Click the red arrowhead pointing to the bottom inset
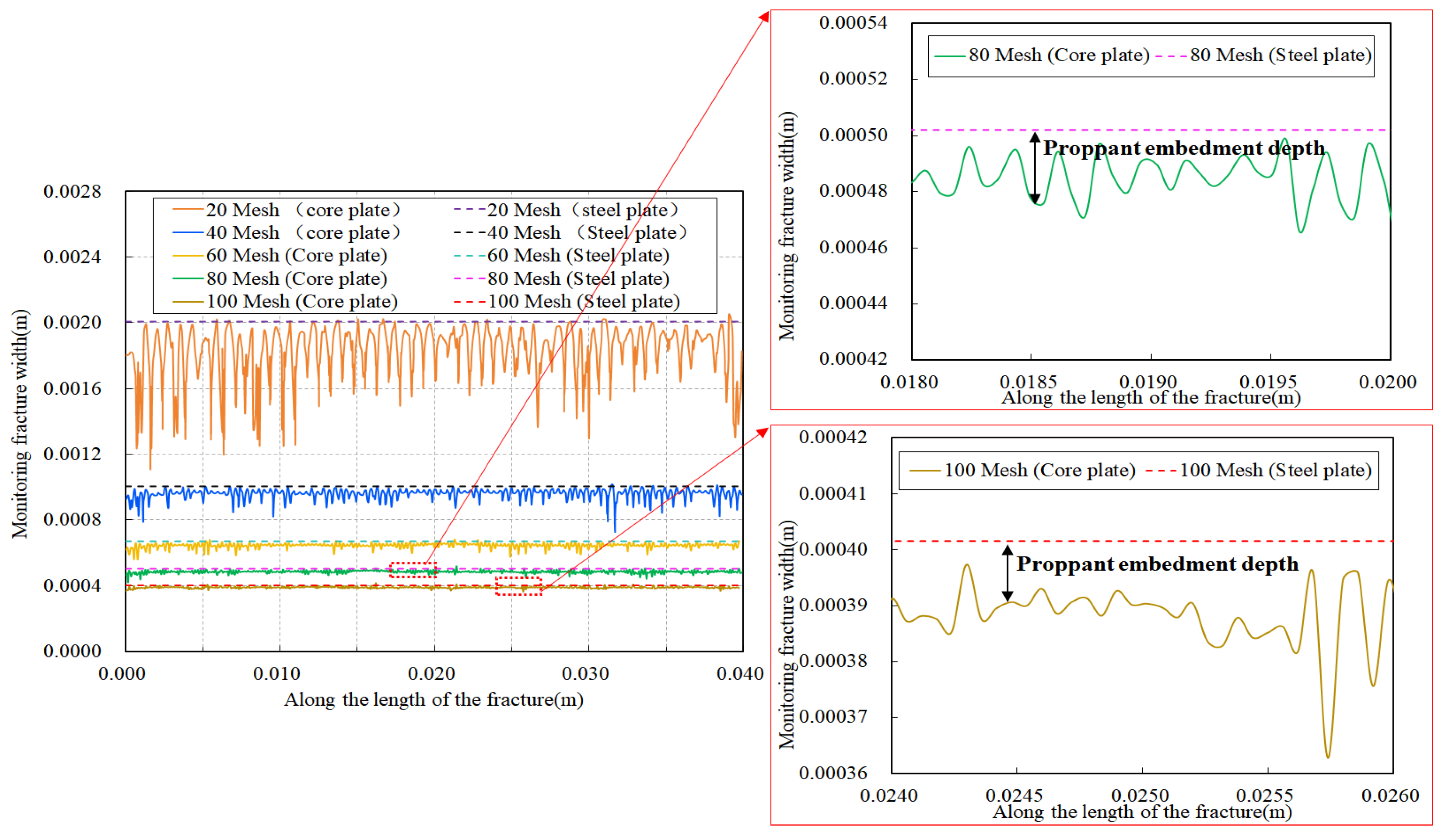Image resolution: width=1445 pixels, height=840 pixels. 762,432
